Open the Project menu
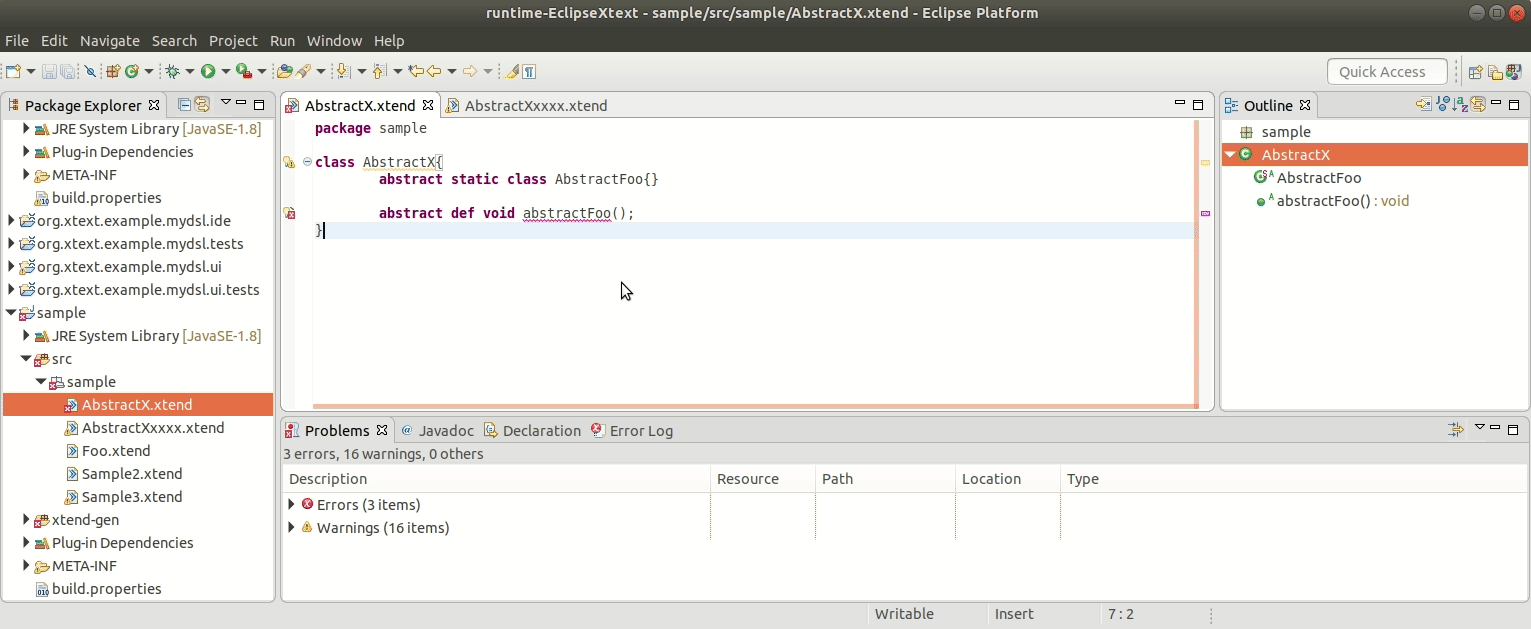Screen dimensions: 1531x629 point(233,41)
